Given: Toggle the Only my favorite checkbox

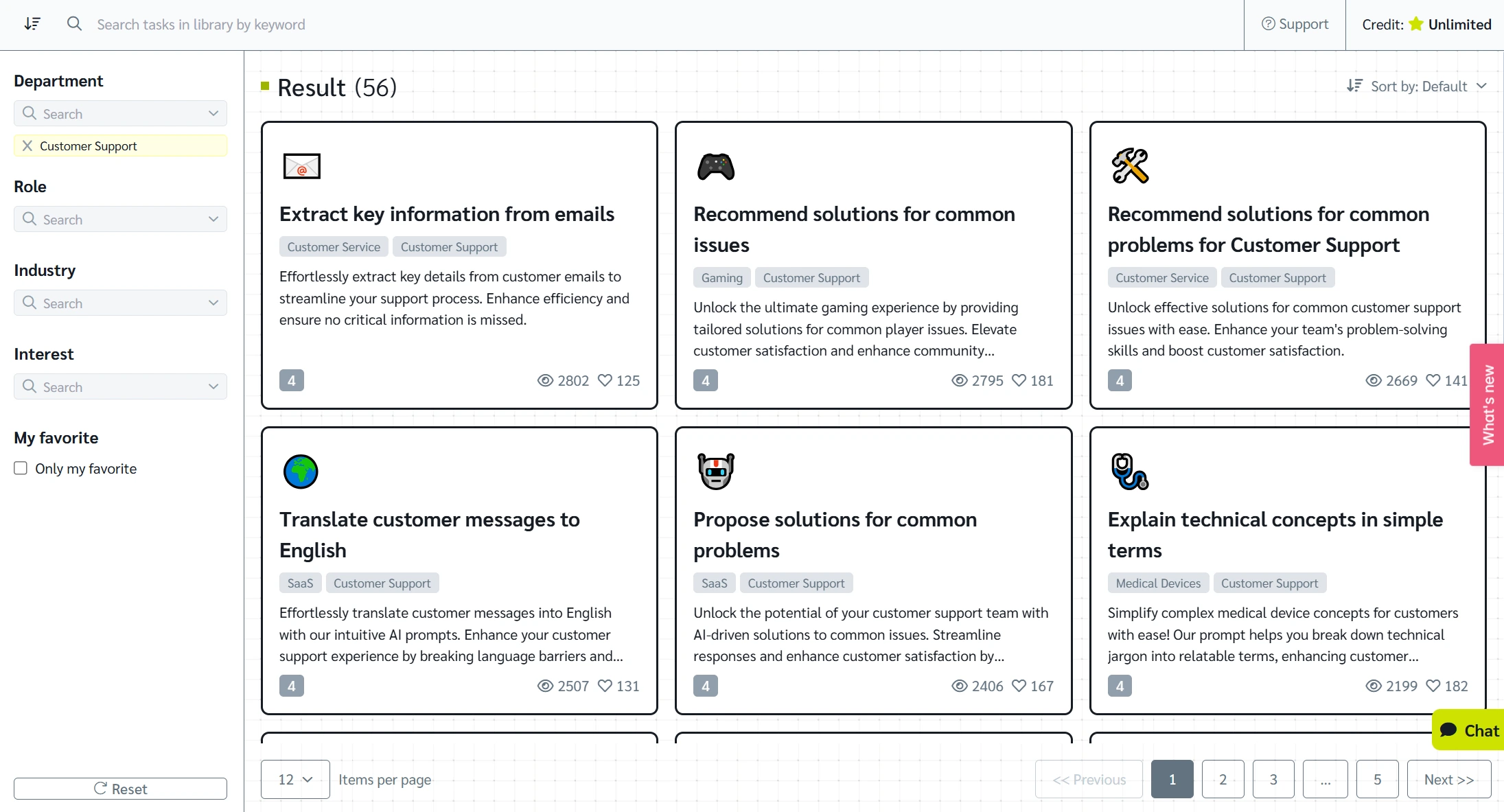Looking at the screenshot, I should click(x=20, y=468).
